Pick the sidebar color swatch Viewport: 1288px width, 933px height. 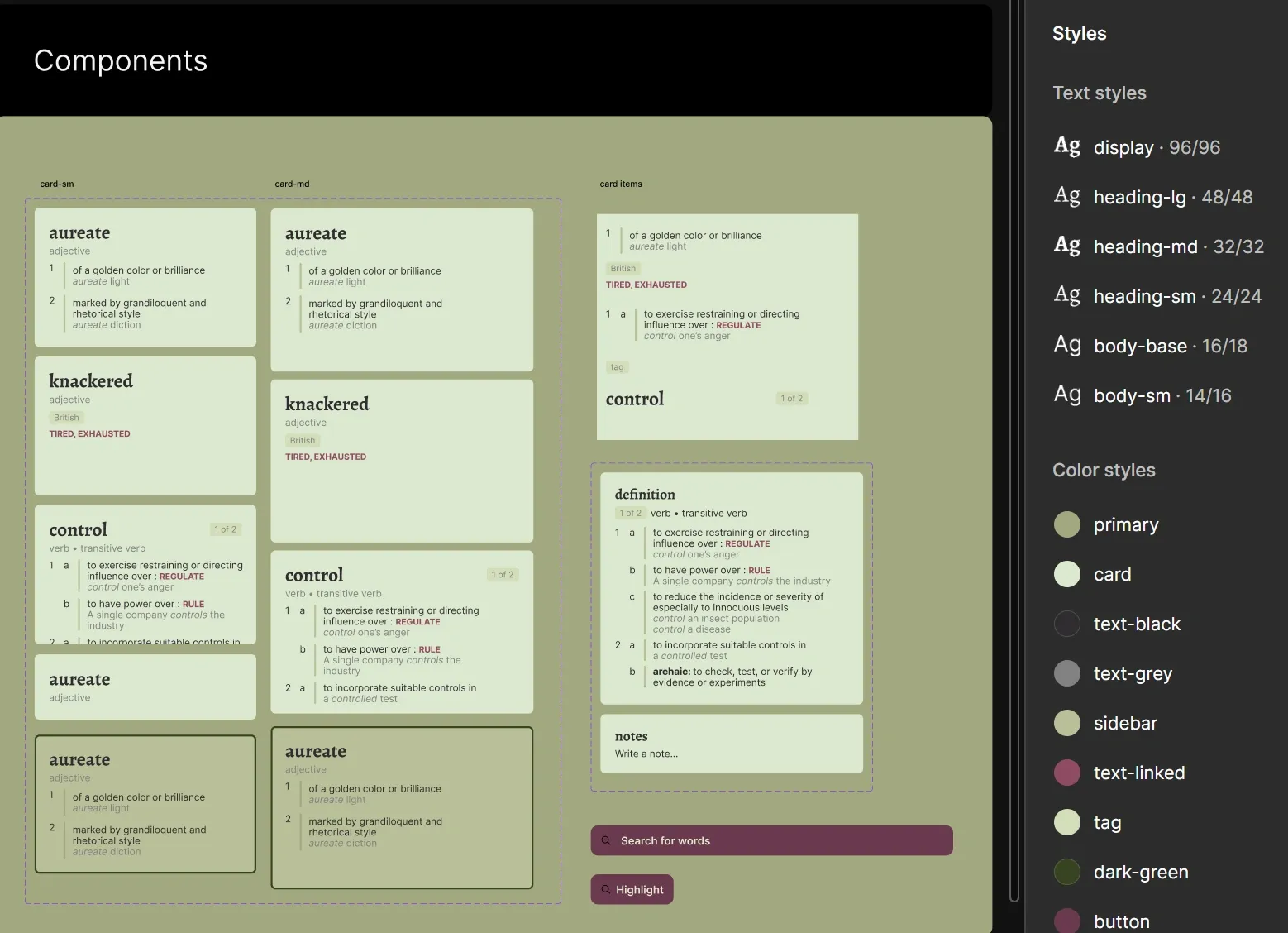click(1067, 723)
